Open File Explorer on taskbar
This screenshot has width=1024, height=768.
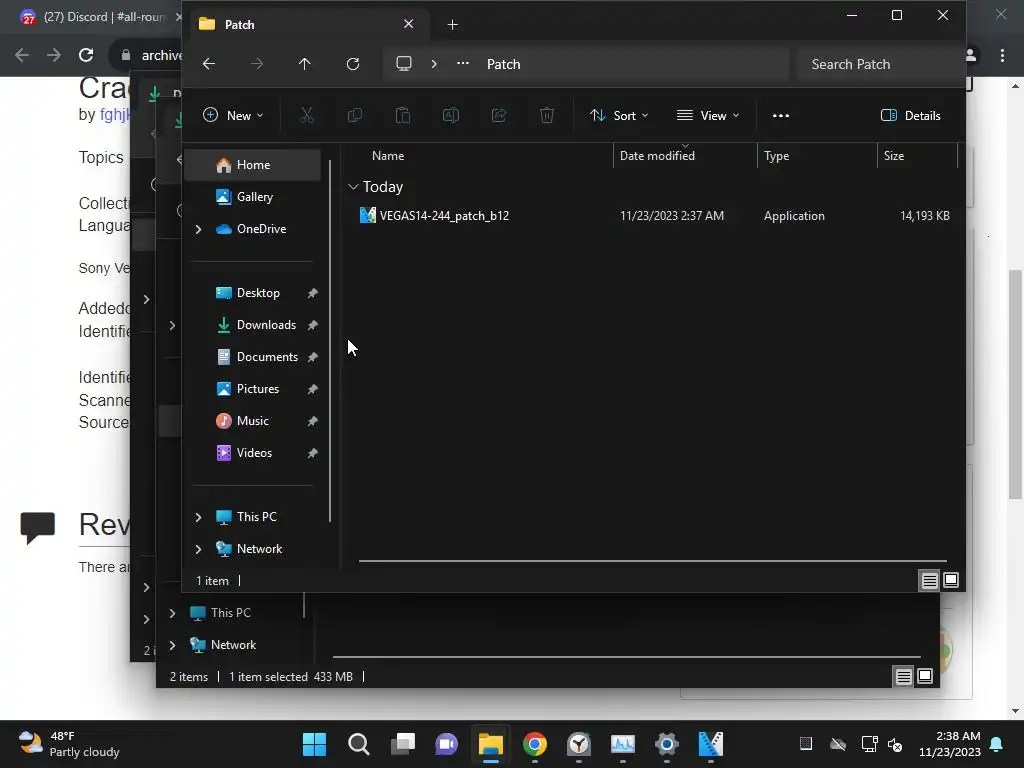tap(490, 744)
